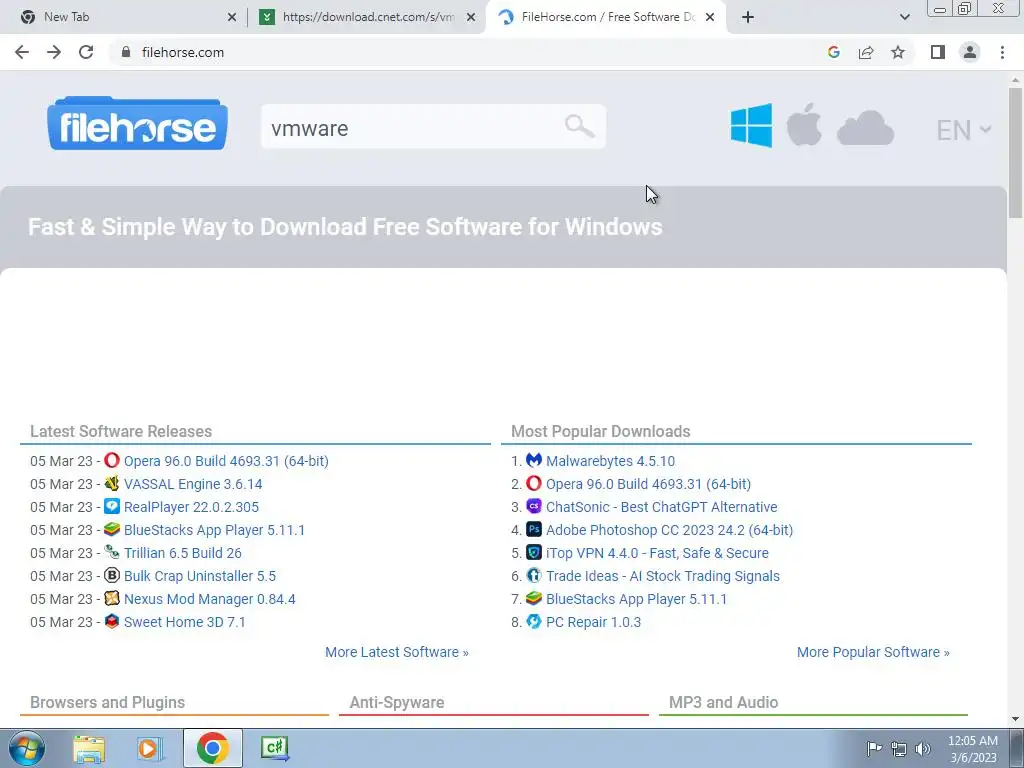The image size is (1024, 768).
Task: Open Adobe Photoshop CC 2023 24.2 link
Action: coord(669,530)
